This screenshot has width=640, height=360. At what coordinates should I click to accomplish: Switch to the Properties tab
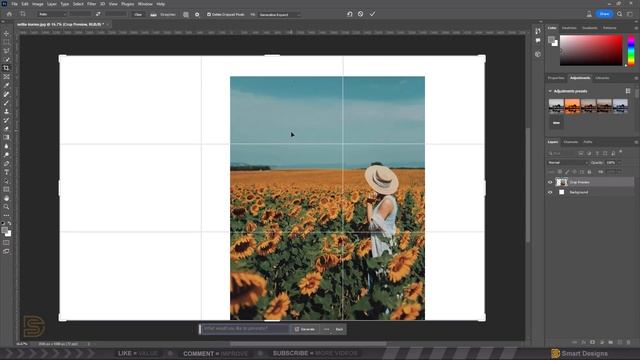(x=556, y=78)
